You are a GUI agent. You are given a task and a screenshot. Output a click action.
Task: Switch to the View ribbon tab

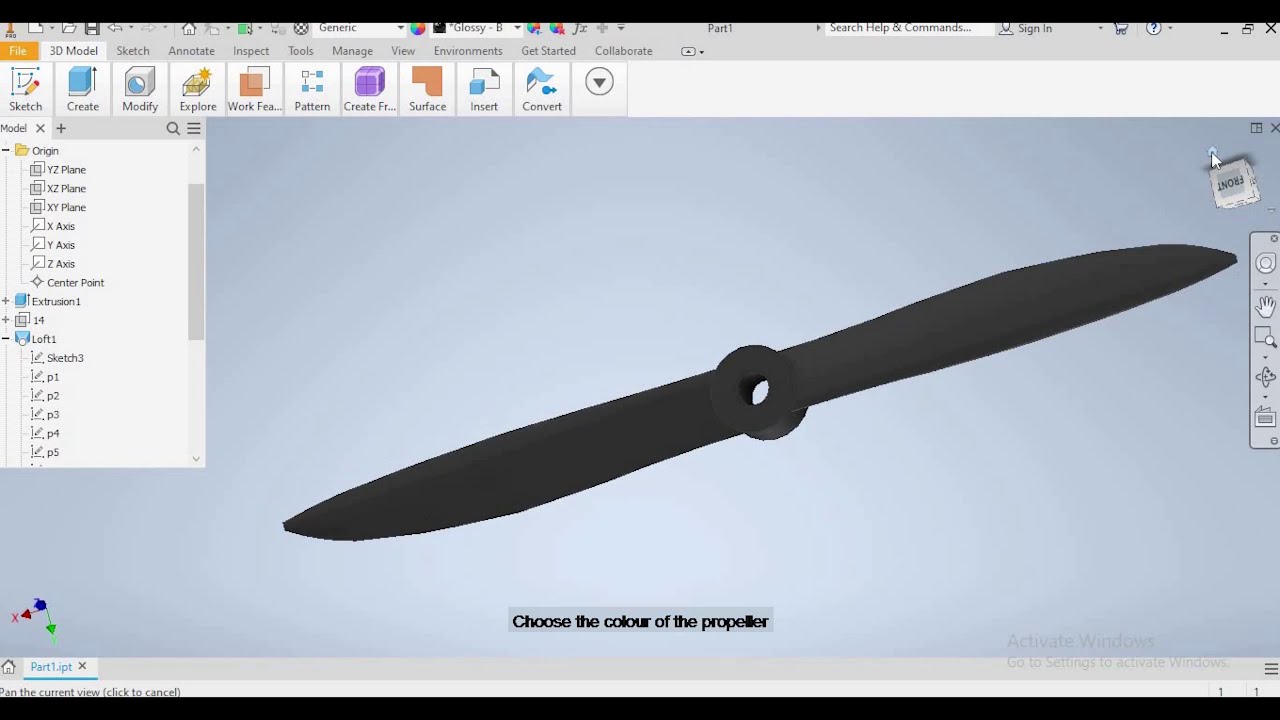click(x=403, y=51)
